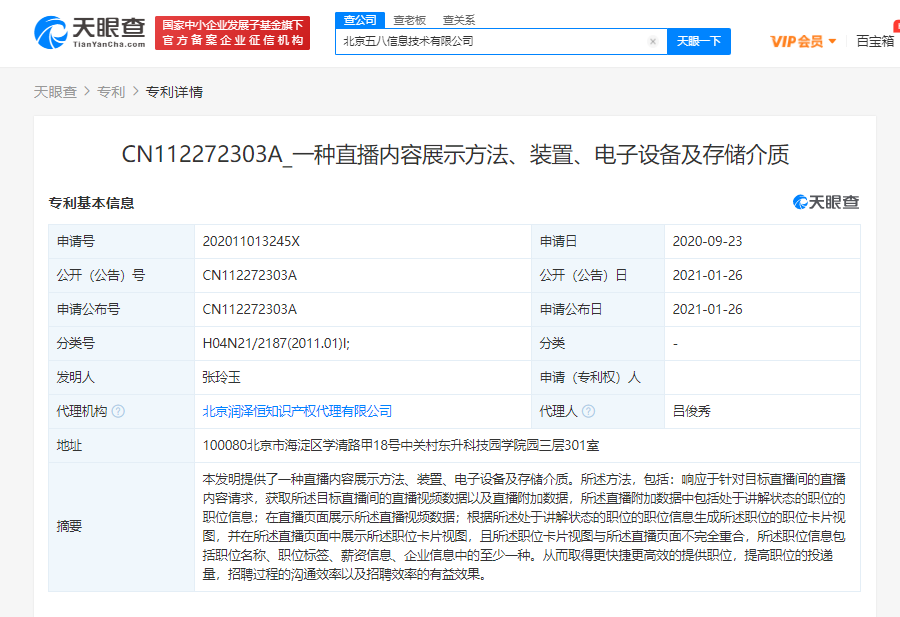The image size is (900, 617).
Task: Click the 申请号 label cell
Action: pyautogui.click(x=122, y=241)
